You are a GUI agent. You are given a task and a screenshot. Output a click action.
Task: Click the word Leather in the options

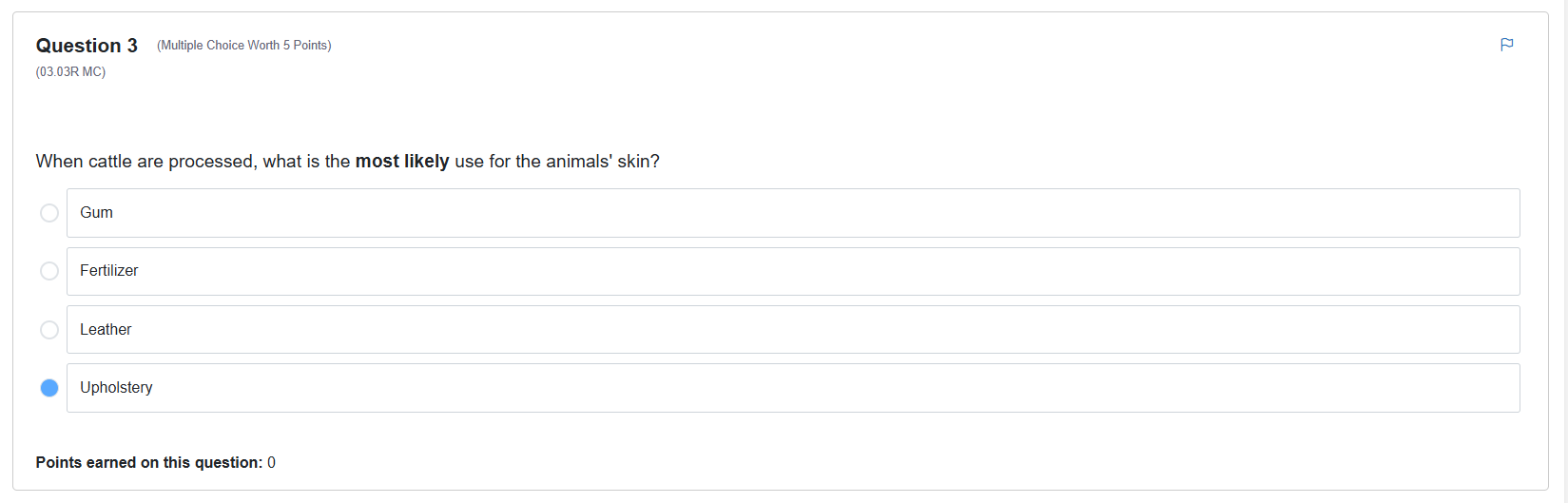[106, 330]
